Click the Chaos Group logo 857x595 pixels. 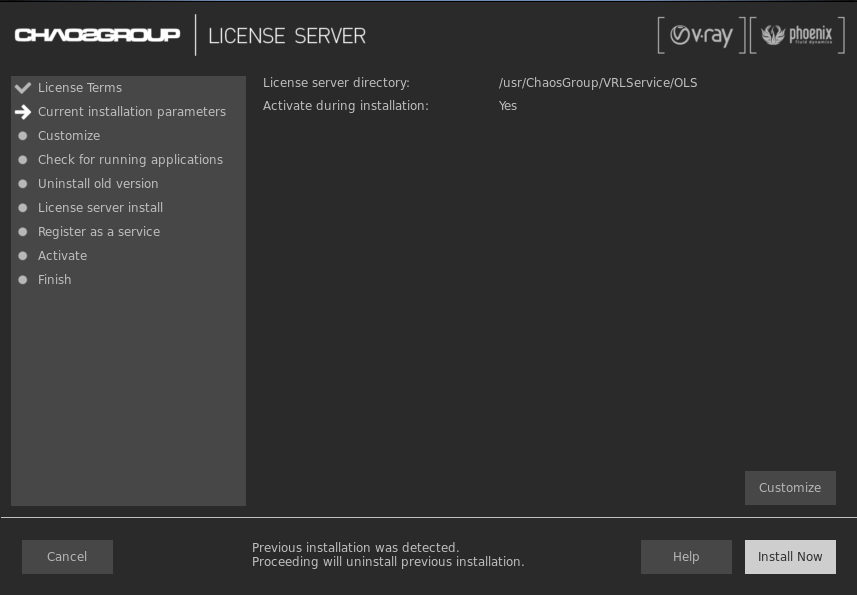pos(97,35)
